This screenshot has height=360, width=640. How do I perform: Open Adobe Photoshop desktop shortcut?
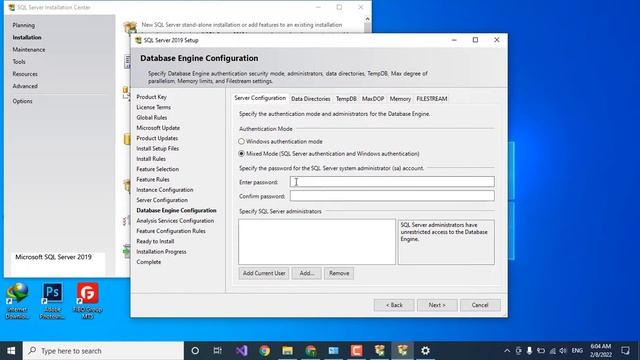(x=52, y=300)
